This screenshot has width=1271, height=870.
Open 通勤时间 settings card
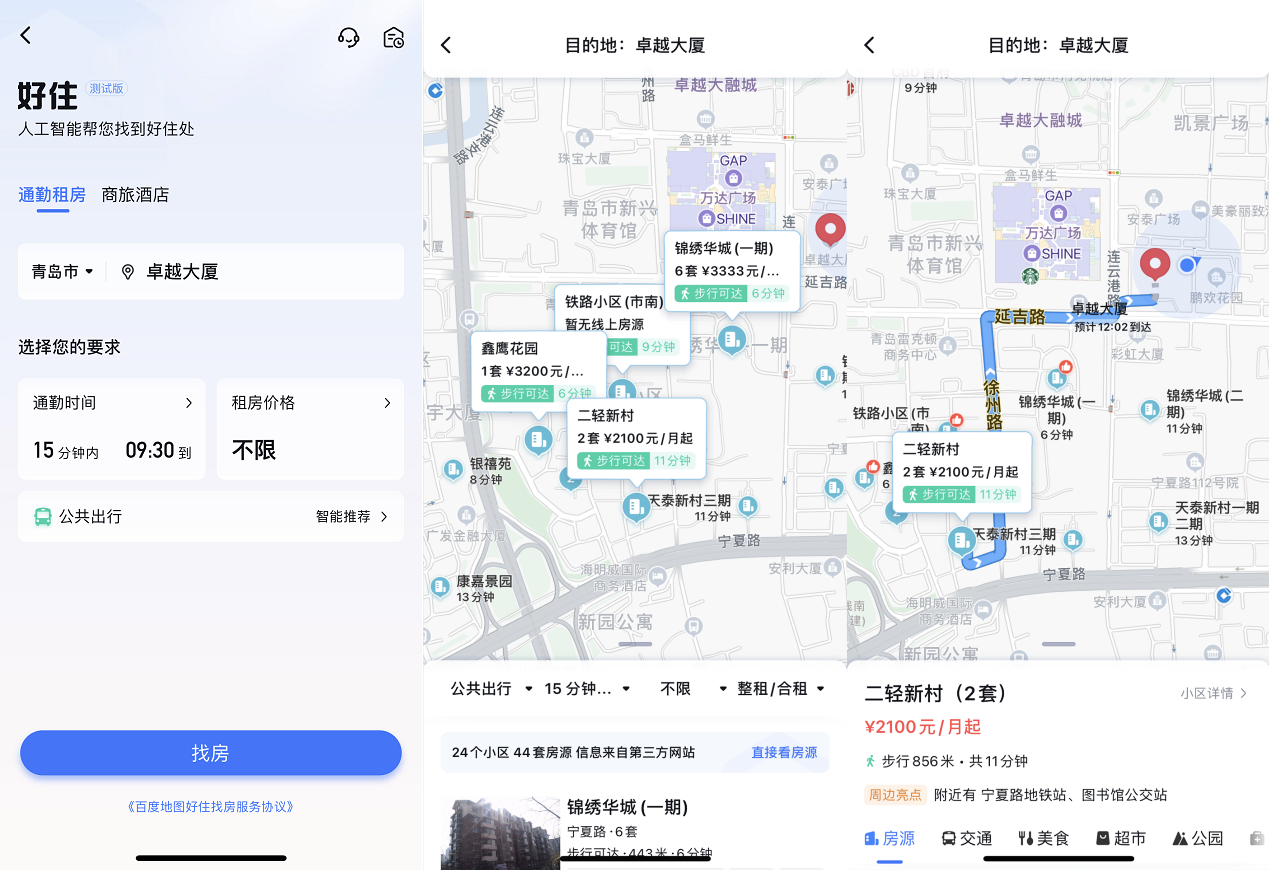(112, 428)
